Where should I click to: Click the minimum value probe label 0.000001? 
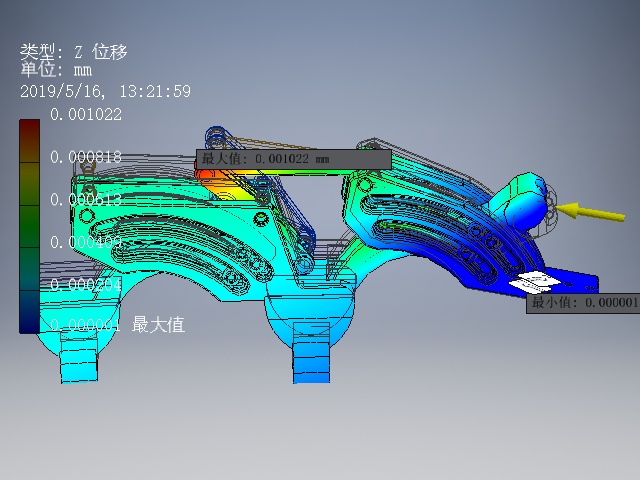pyautogui.click(x=583, y=303)
